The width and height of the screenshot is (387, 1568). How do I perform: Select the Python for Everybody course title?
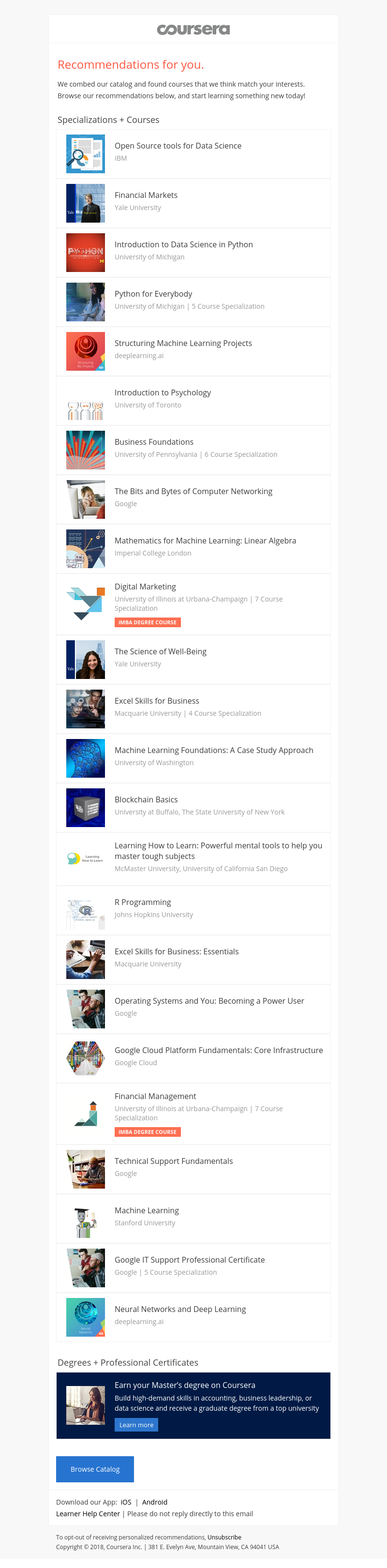[153, 294]
